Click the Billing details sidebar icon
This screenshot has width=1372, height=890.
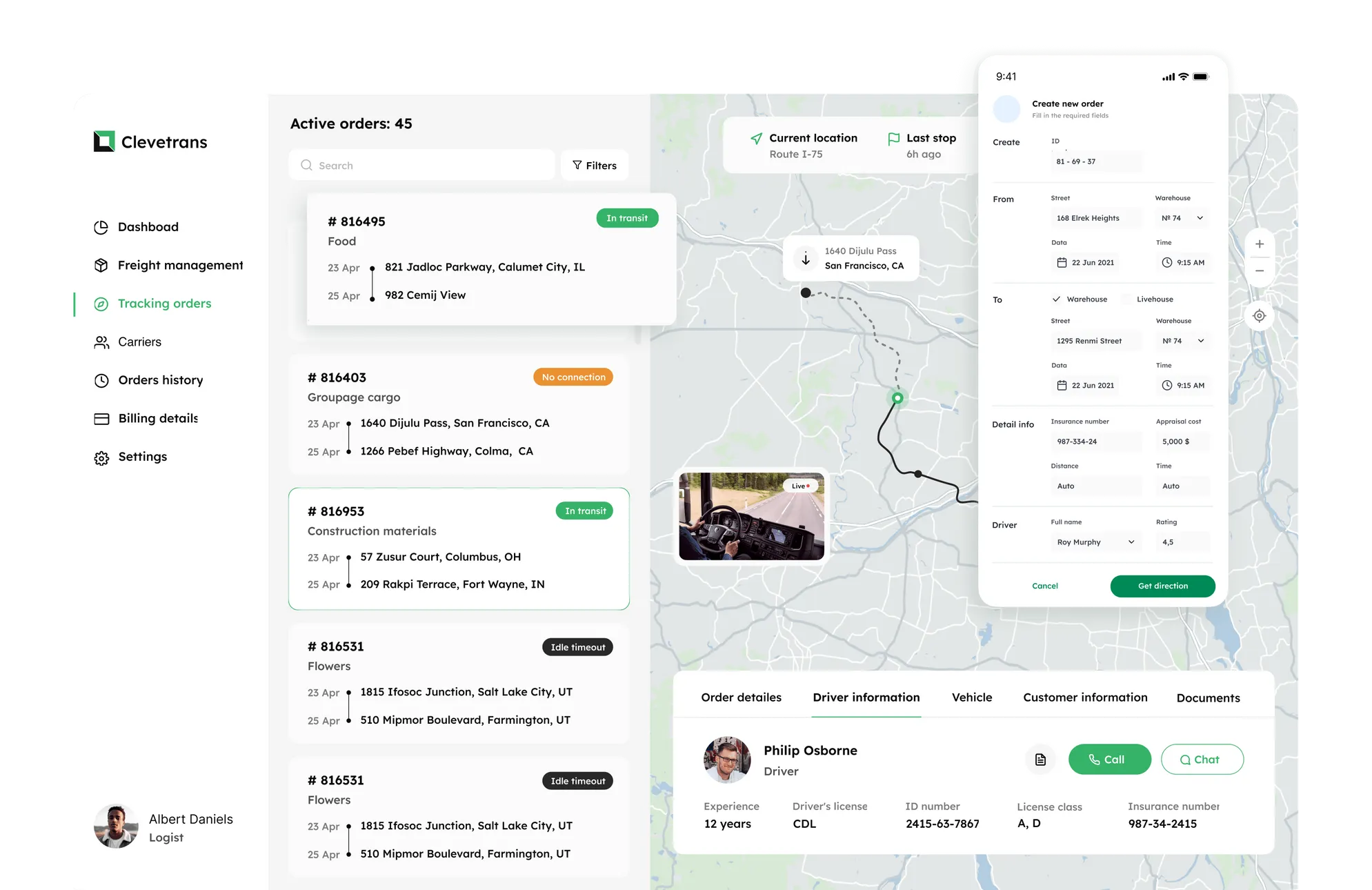pyautogui.click(x=102, y=418)
